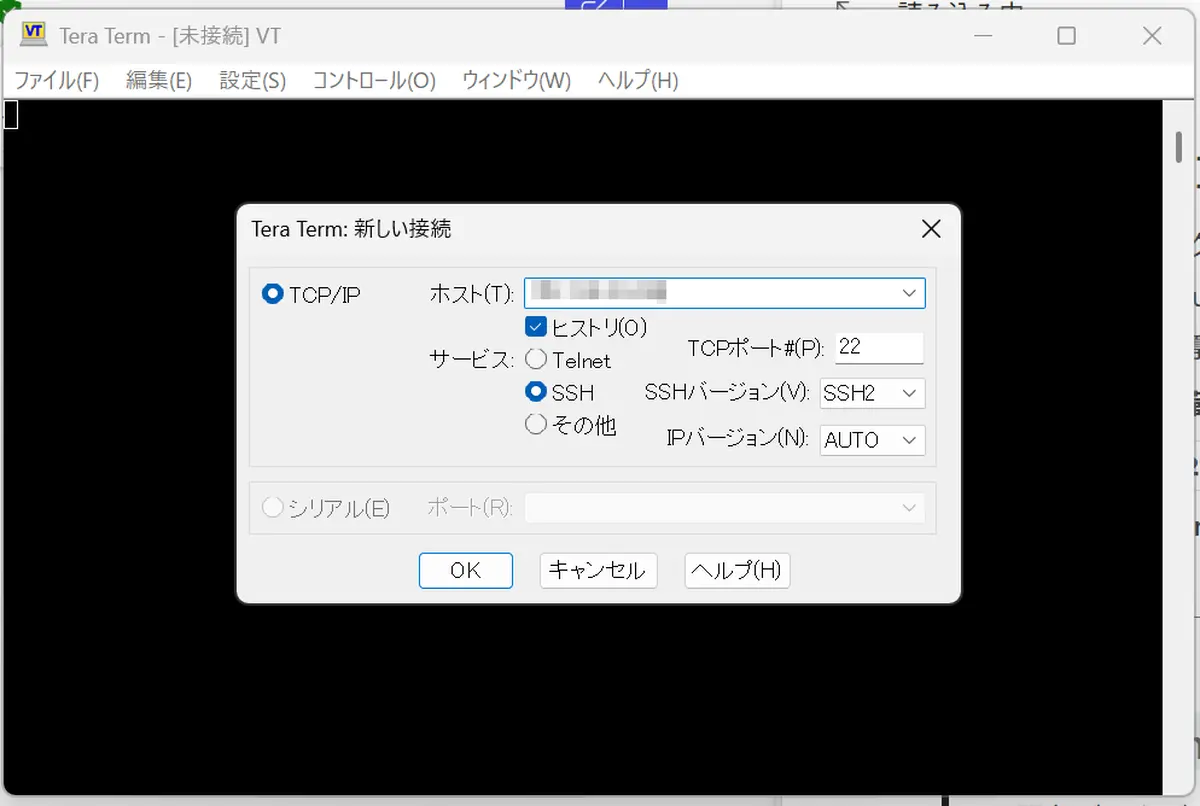
Task: Click the キャンセル button
Action: pos(598,571)
